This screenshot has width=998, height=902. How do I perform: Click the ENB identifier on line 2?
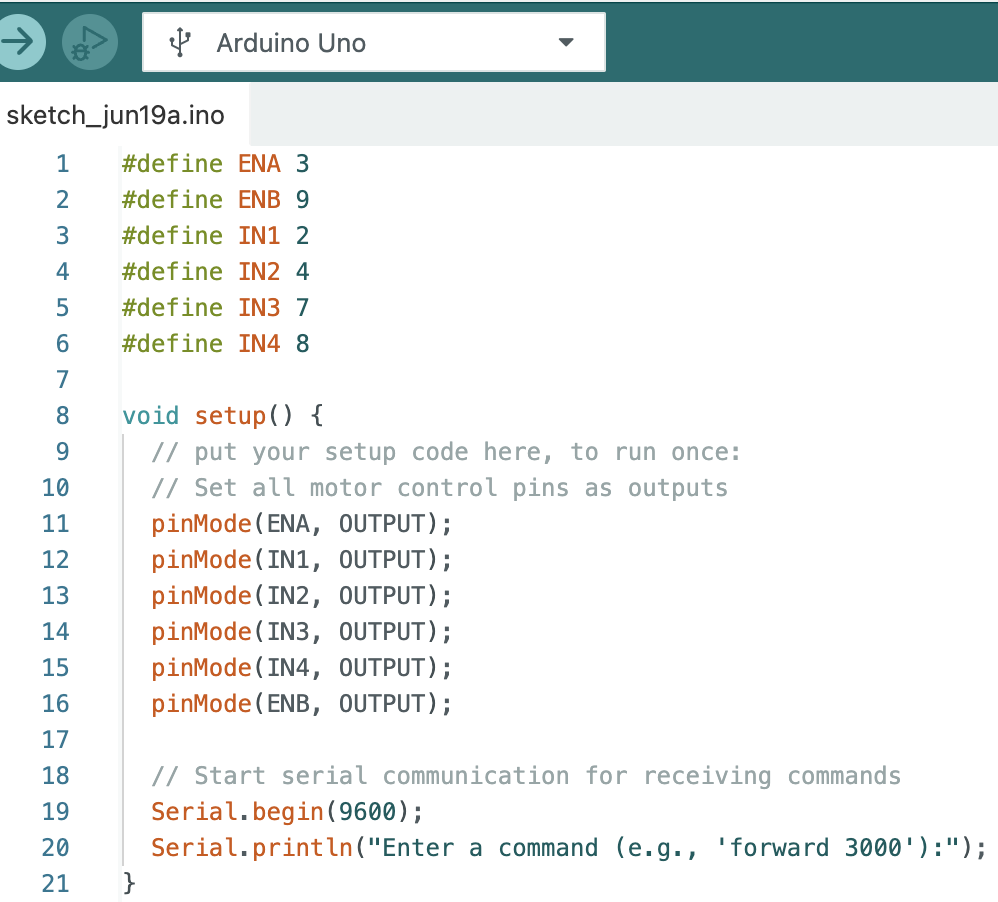point(259,200)
